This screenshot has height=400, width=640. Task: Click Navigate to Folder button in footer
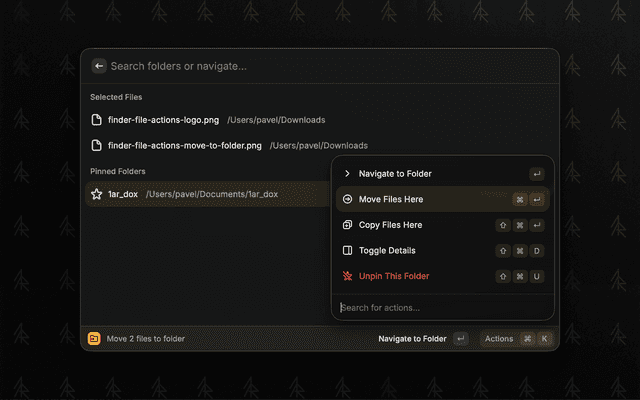tap(412, 339)
